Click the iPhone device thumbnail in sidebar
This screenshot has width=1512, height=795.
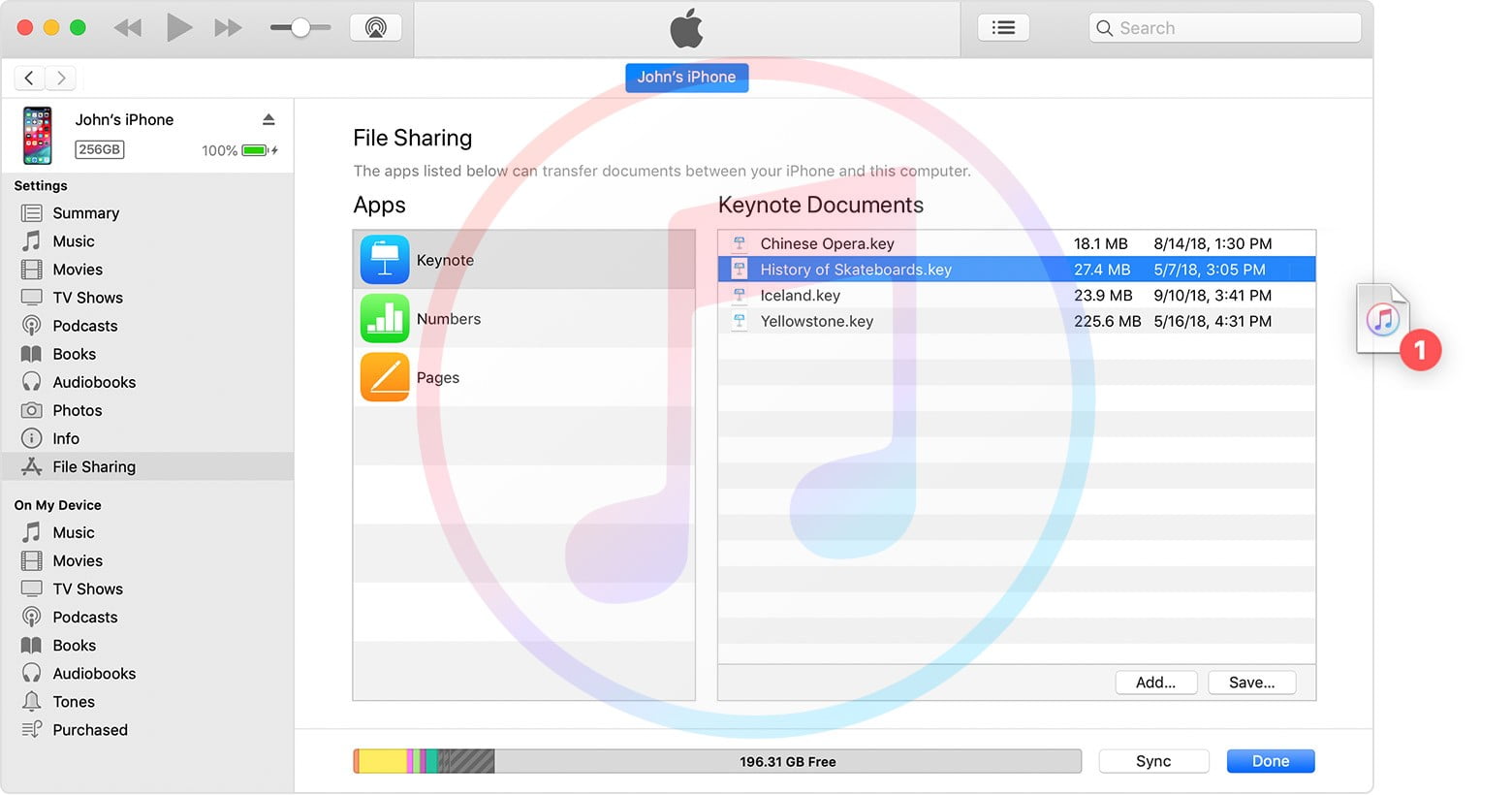[38, 136]
